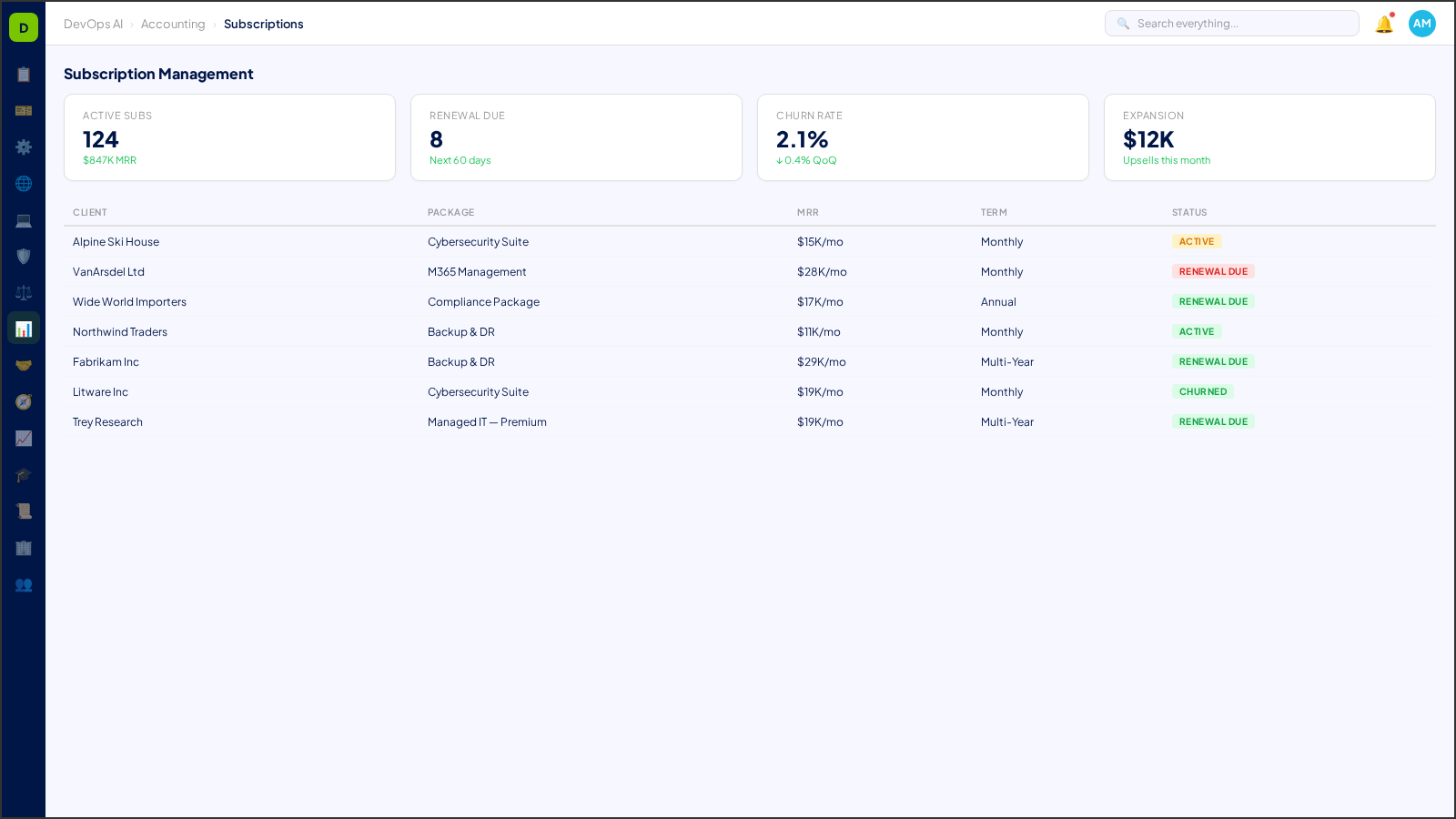Open the clipboard tasks panel in sidebar
Viewport: 1456px width, 819px height.
point(23,75)
